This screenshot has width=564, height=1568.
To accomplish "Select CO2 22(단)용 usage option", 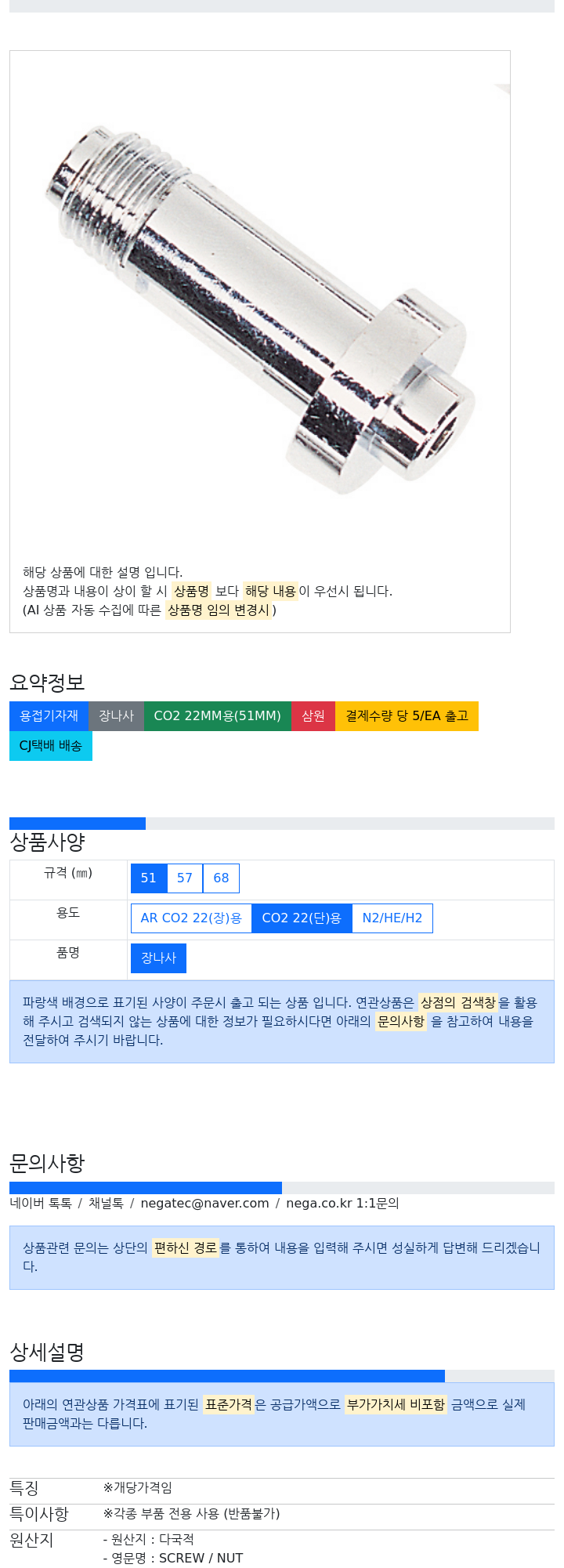I will (302, 918).
